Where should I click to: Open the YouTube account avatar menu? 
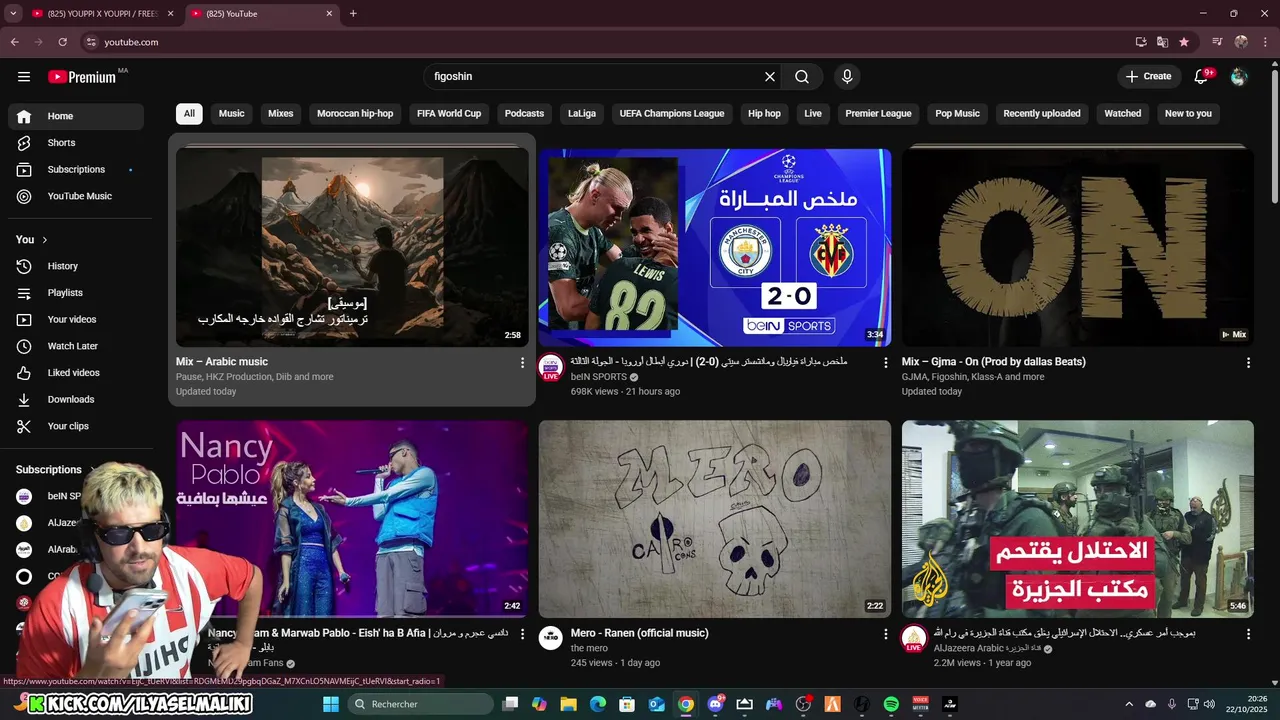coord(1239,77)
